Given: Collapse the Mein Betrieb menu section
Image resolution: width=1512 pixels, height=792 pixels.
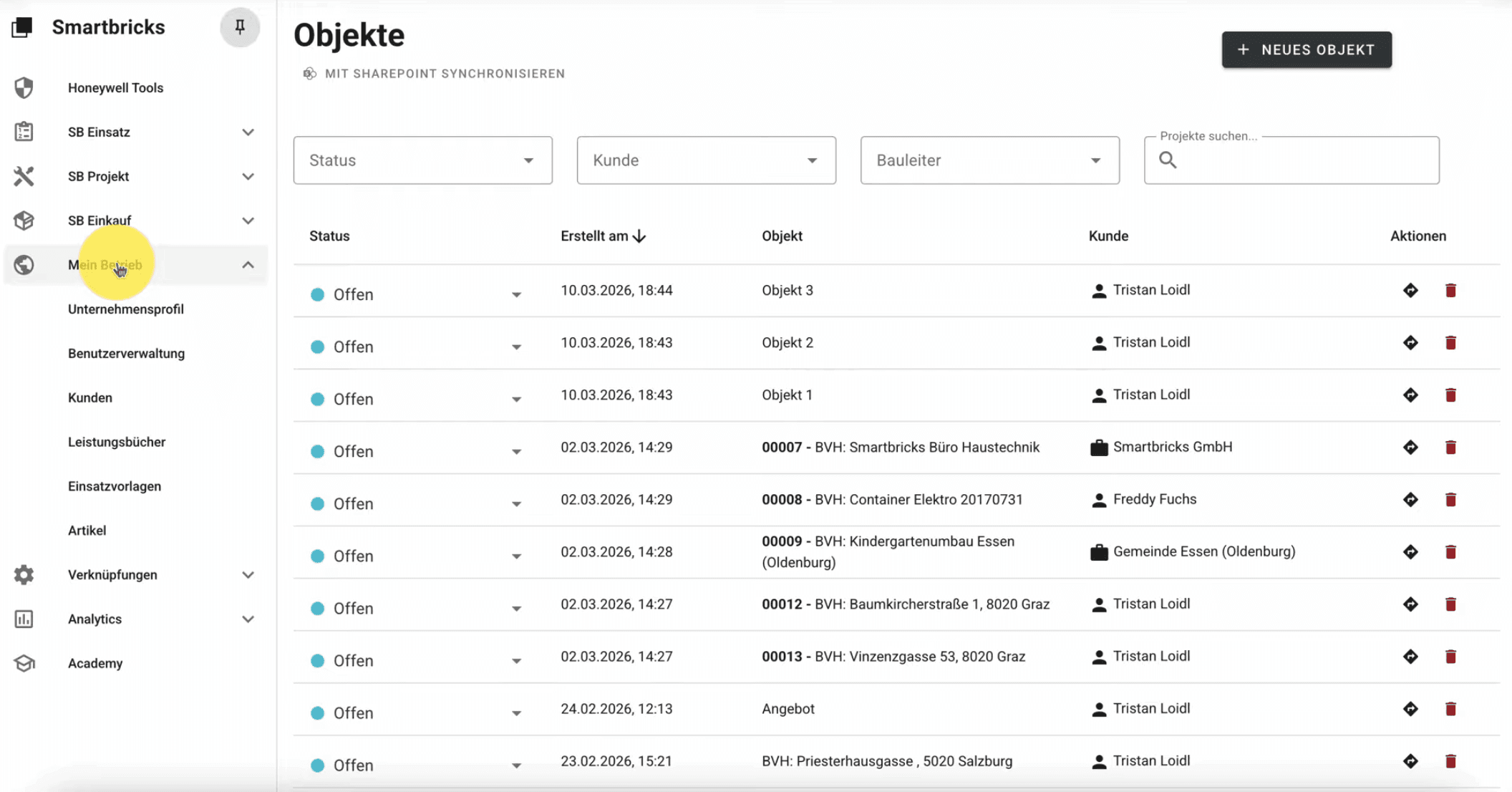Looking at the screenshot, I should [248, 265].
